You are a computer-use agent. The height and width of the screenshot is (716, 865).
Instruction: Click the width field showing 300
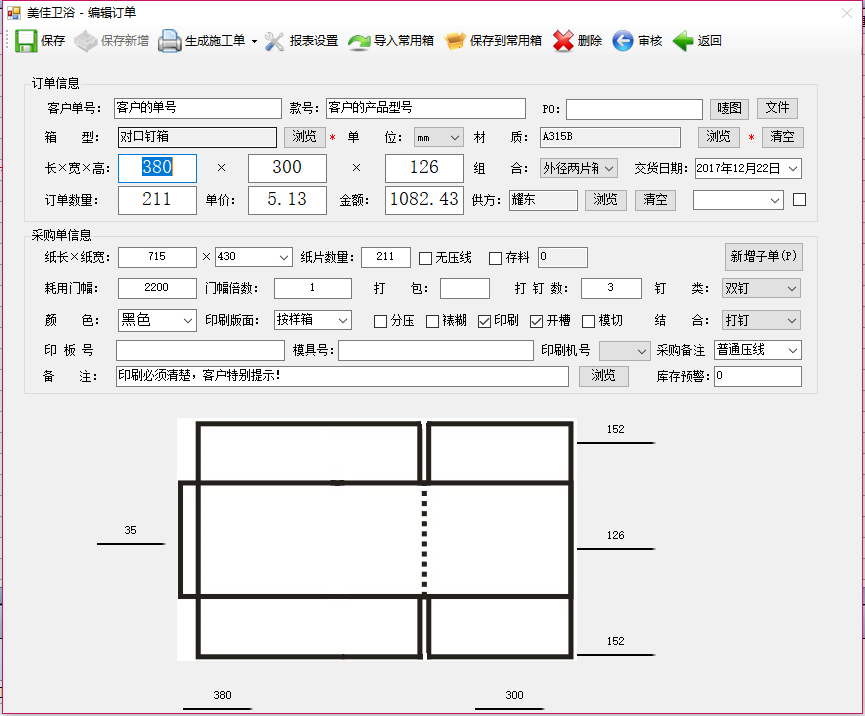coord(287,168)
